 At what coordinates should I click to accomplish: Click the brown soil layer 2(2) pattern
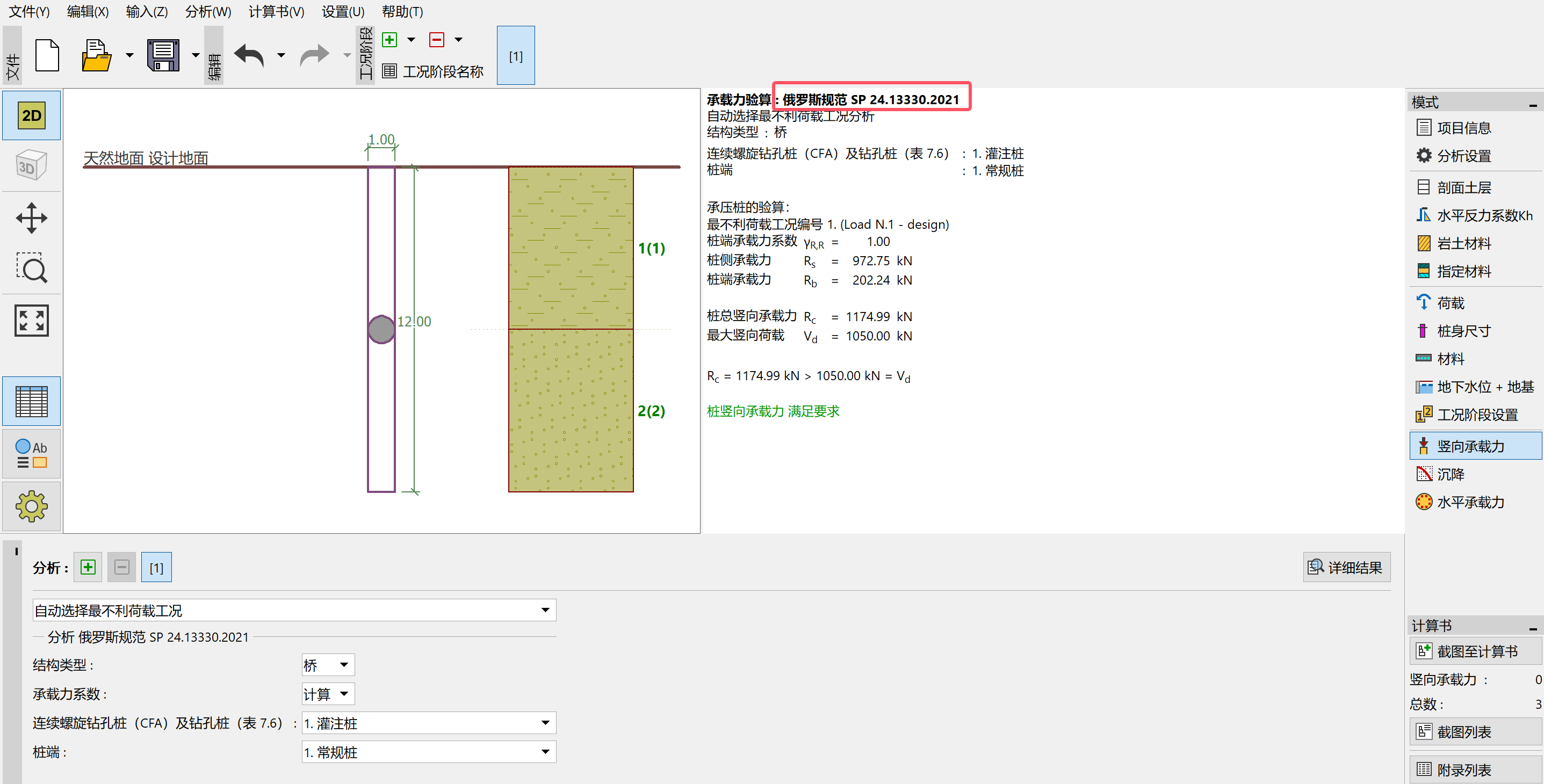571,410
